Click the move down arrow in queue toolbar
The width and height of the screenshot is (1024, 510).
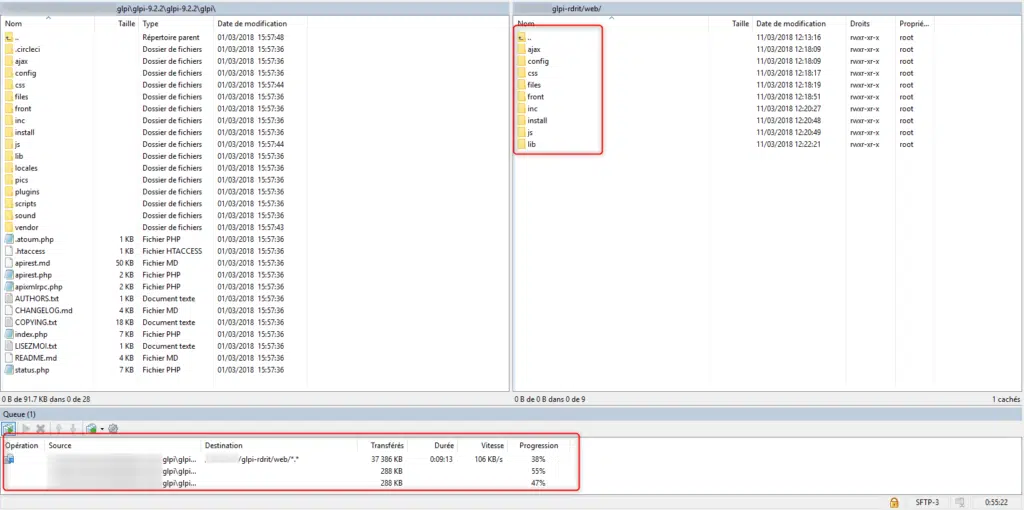point(74,428)
